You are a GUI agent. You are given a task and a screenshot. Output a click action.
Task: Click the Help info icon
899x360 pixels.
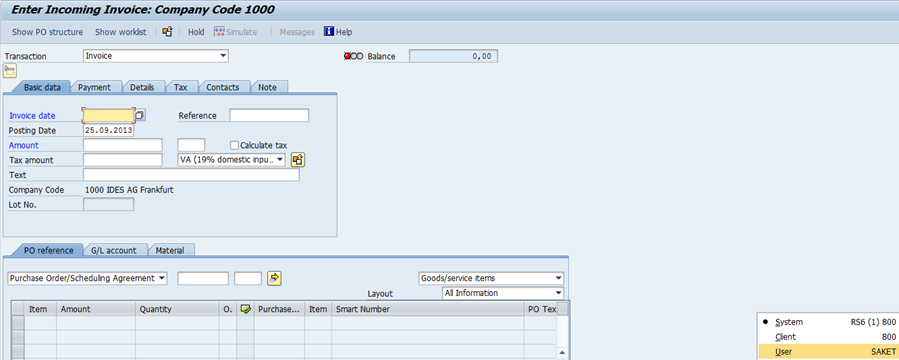(x=329, y=32)
